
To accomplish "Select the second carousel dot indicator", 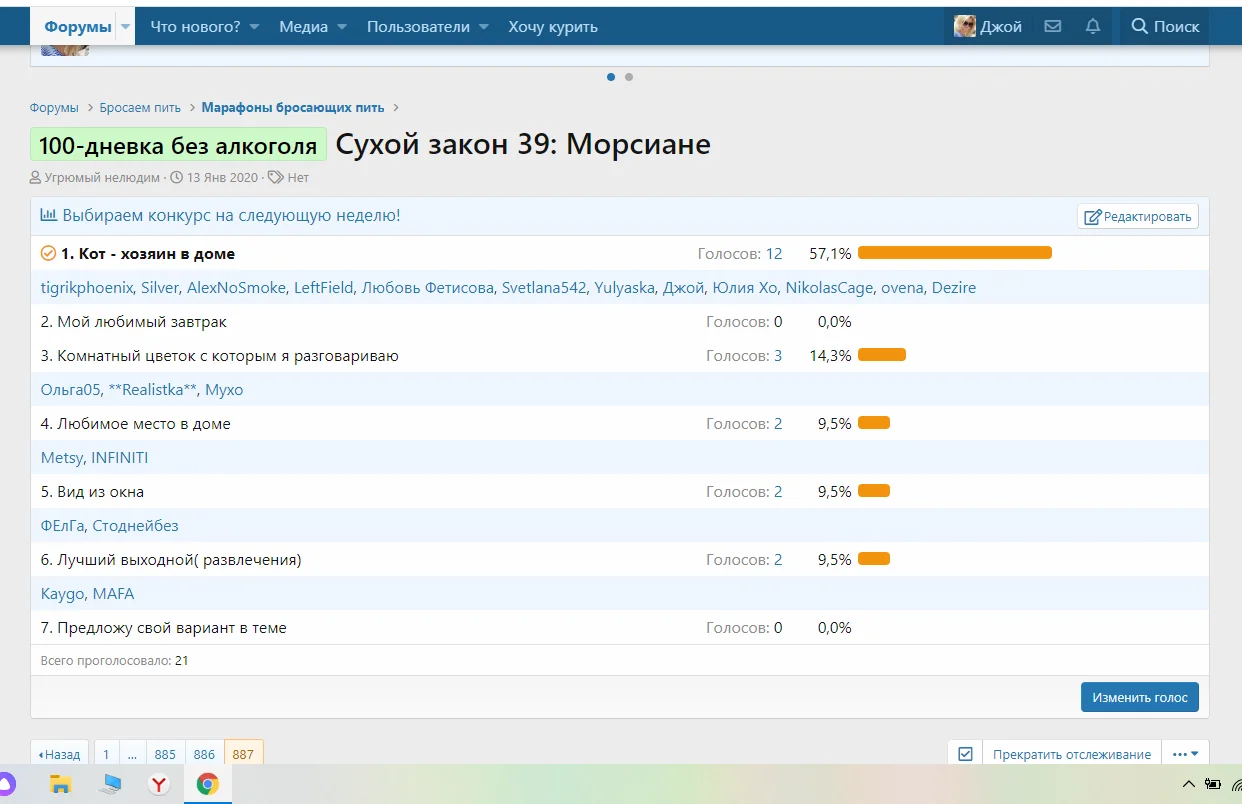I will pos(629,77).
